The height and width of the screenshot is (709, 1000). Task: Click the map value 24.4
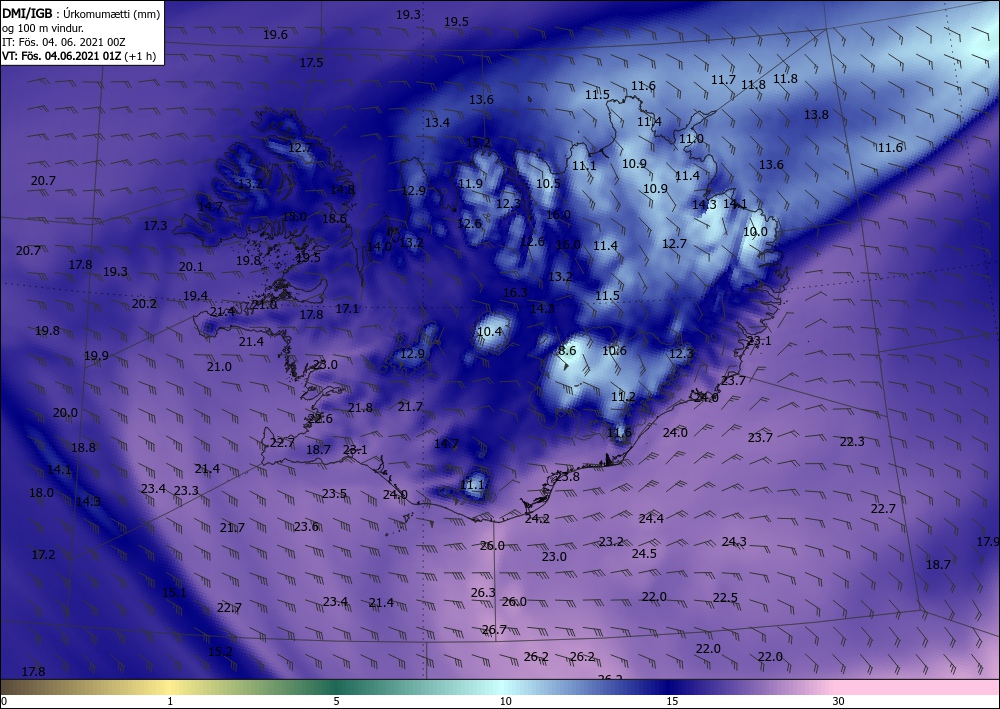651,518
